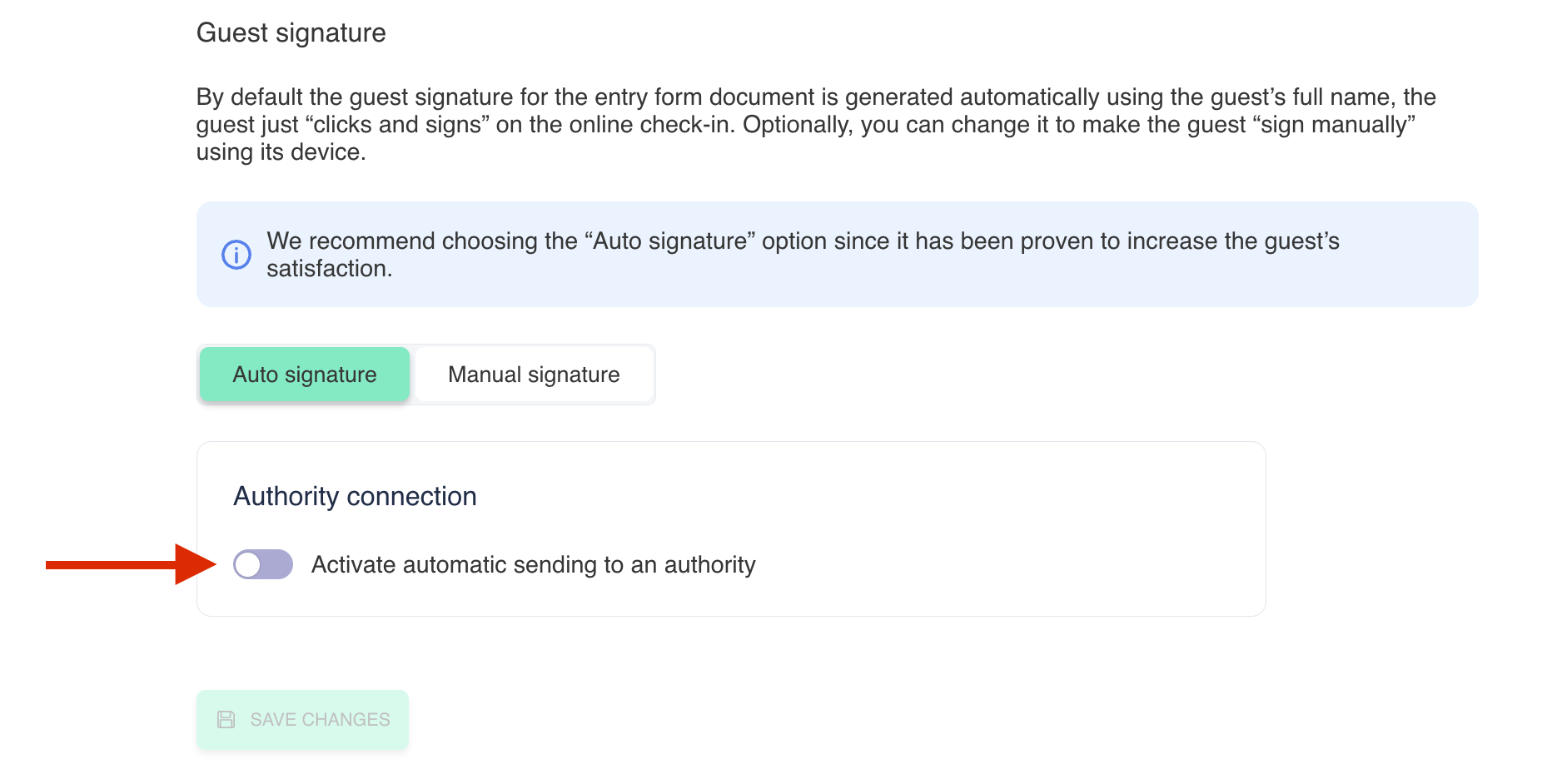The width and height of the screenshot is (1562, 784).
Task: Click the word 'satisfaction.' in the banner
Action: [x=329, y=269]
